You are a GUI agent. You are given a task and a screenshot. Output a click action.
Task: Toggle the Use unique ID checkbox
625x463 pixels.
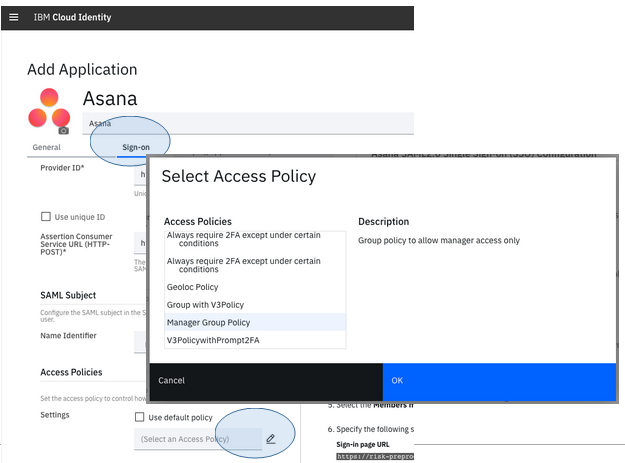point(46,216)
